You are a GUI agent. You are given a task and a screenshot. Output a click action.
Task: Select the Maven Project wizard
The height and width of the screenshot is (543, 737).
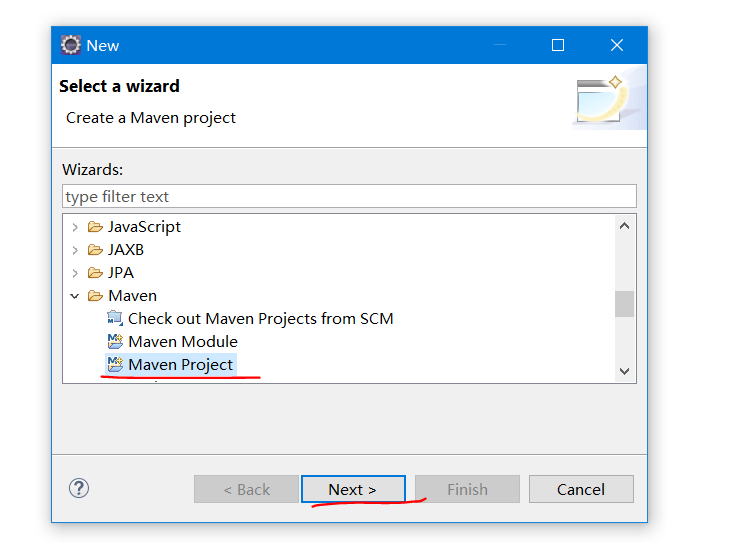coord(180,365)
